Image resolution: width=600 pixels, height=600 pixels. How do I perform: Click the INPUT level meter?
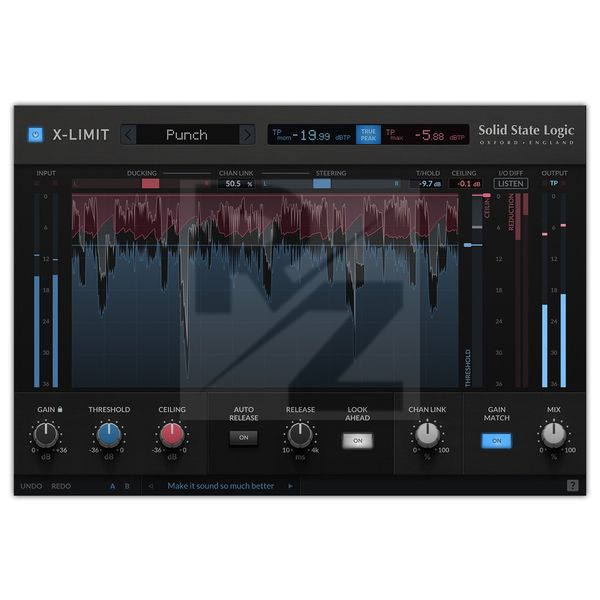46,290
